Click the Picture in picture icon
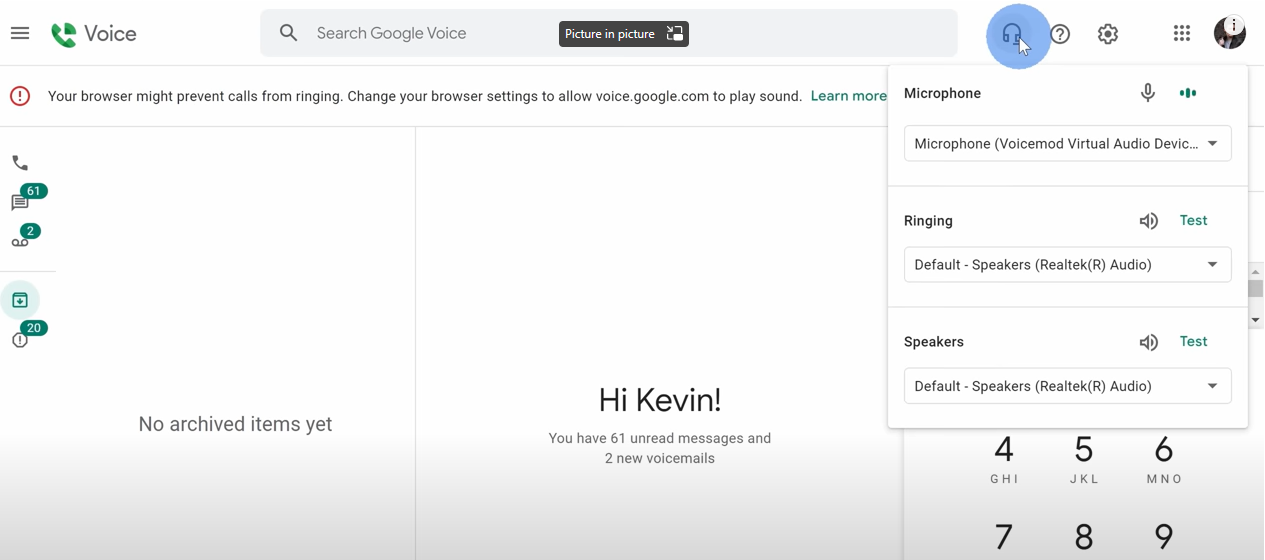 (675, 34)
